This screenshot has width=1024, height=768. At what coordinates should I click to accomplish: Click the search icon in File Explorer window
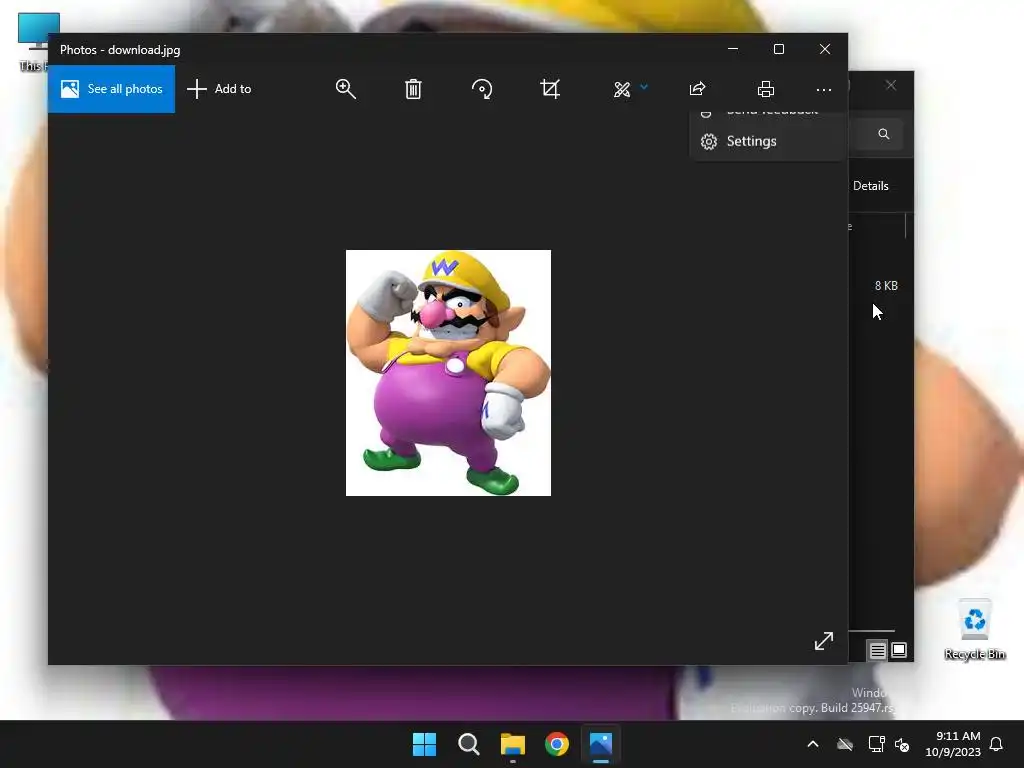tap(884, 134)
